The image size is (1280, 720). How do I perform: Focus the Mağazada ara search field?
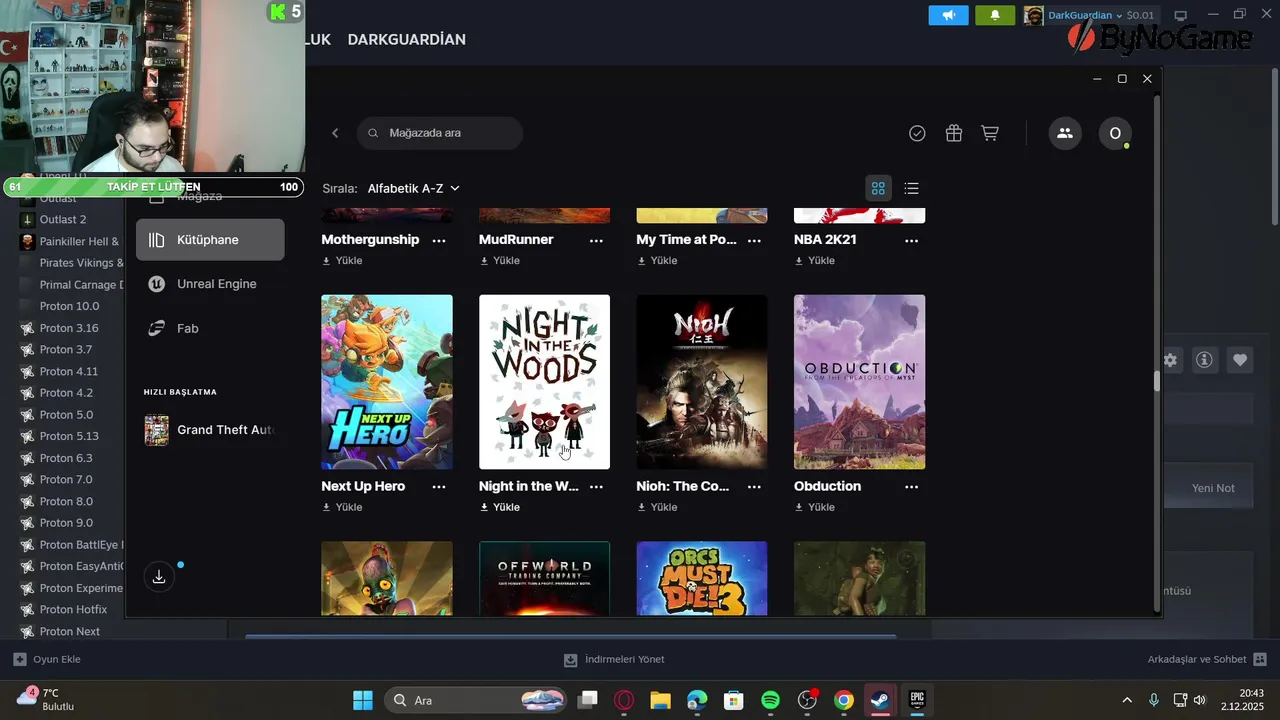(x=440, y=133)
